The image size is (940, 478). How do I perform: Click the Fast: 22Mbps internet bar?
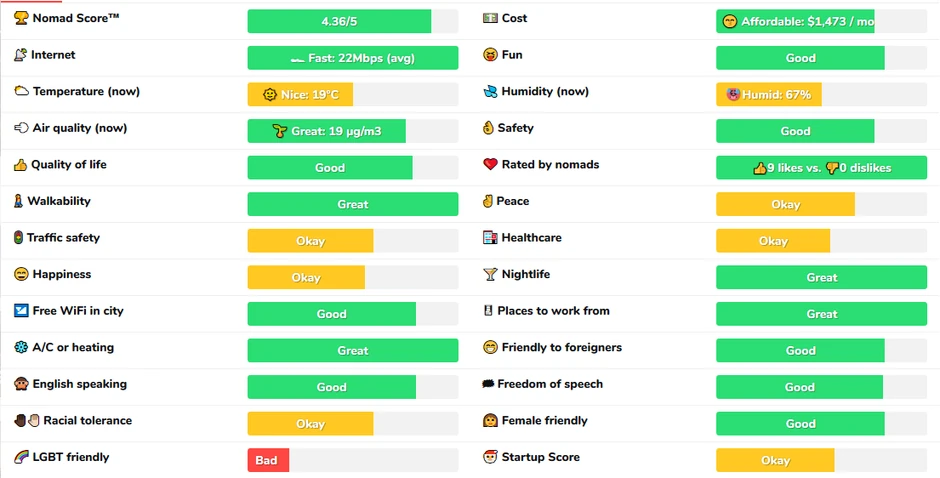352,58
